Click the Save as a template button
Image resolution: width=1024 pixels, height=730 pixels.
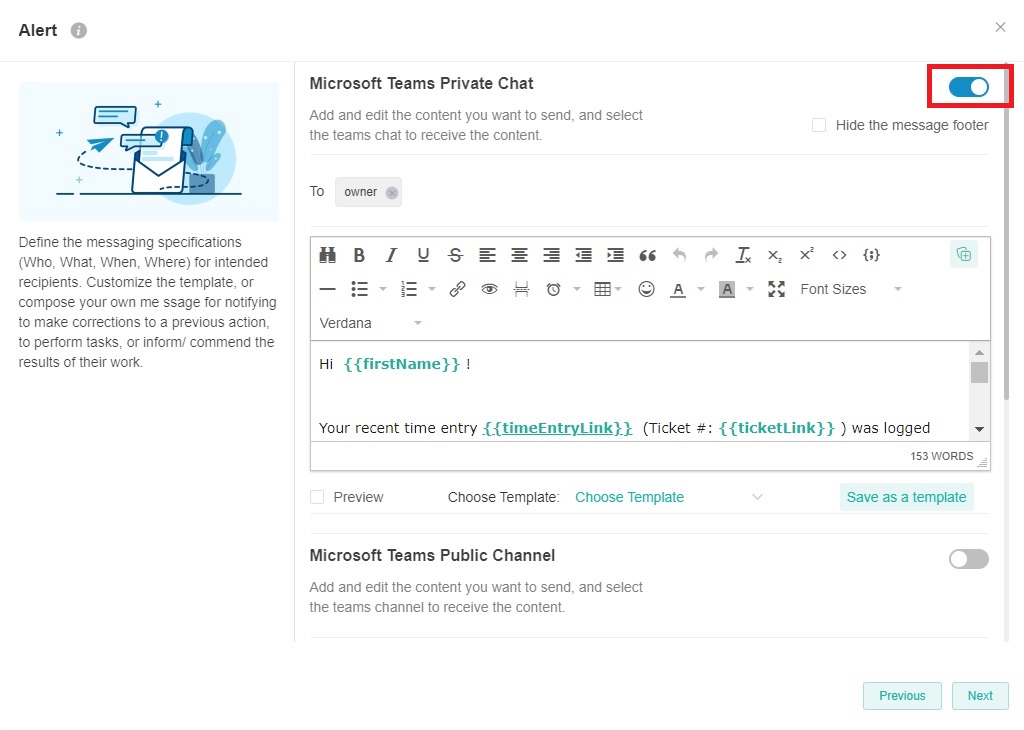click(906, 497)
